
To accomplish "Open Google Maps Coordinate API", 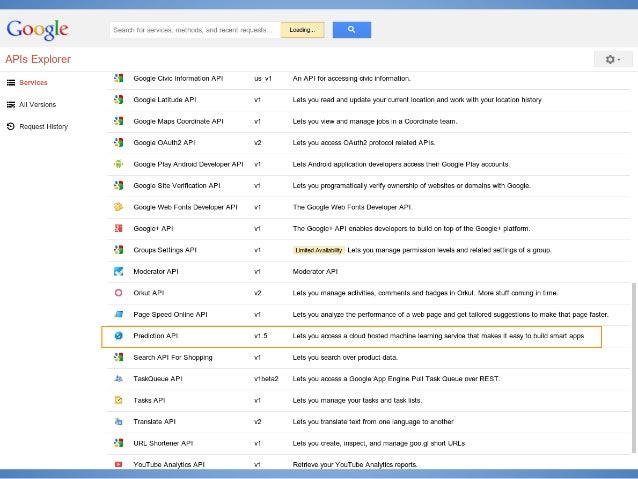I will 178,121.
